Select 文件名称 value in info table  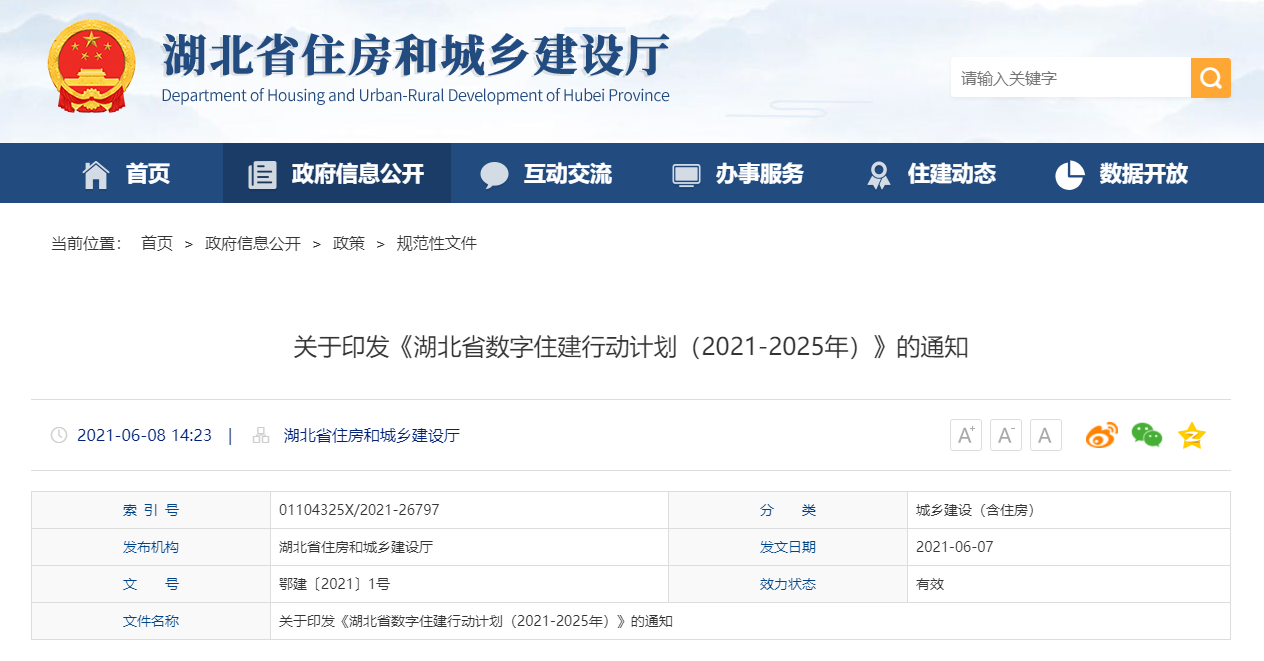pyautogui.click(x=476, y=621)
